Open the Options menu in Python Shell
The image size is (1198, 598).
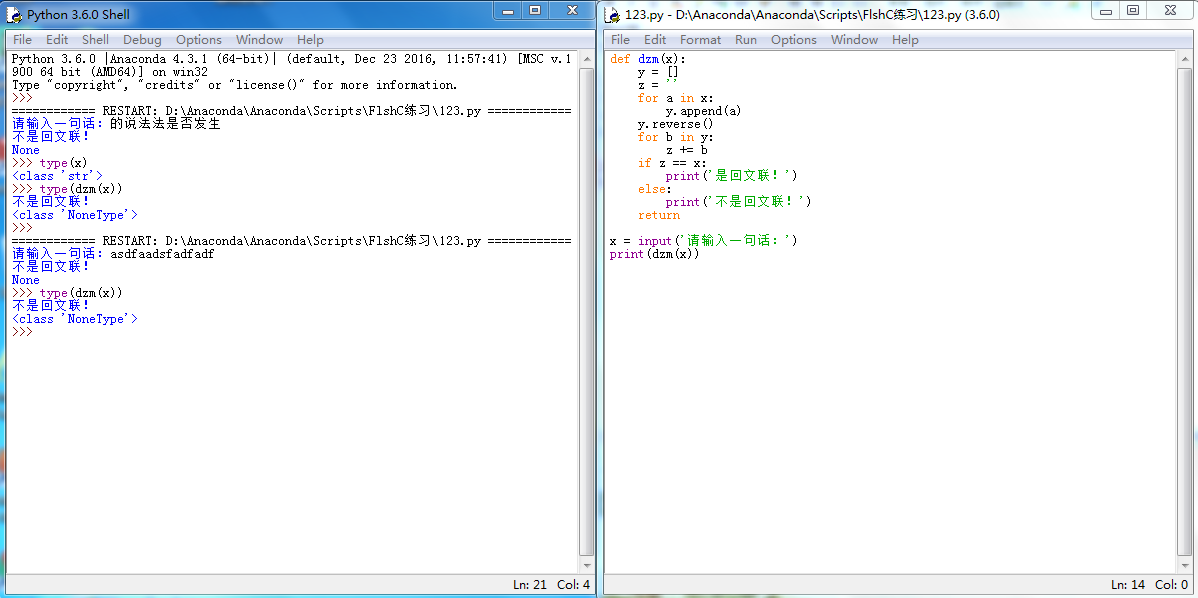point(198,40)
